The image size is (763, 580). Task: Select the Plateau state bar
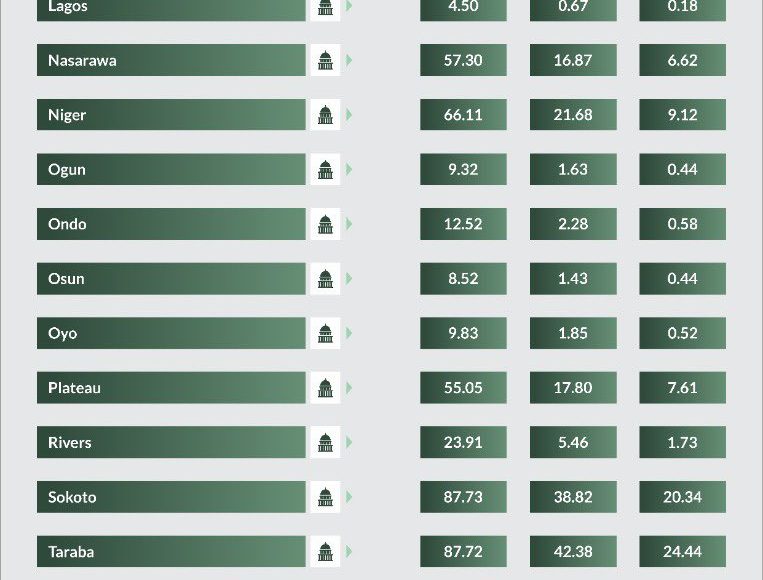(171, 388)
